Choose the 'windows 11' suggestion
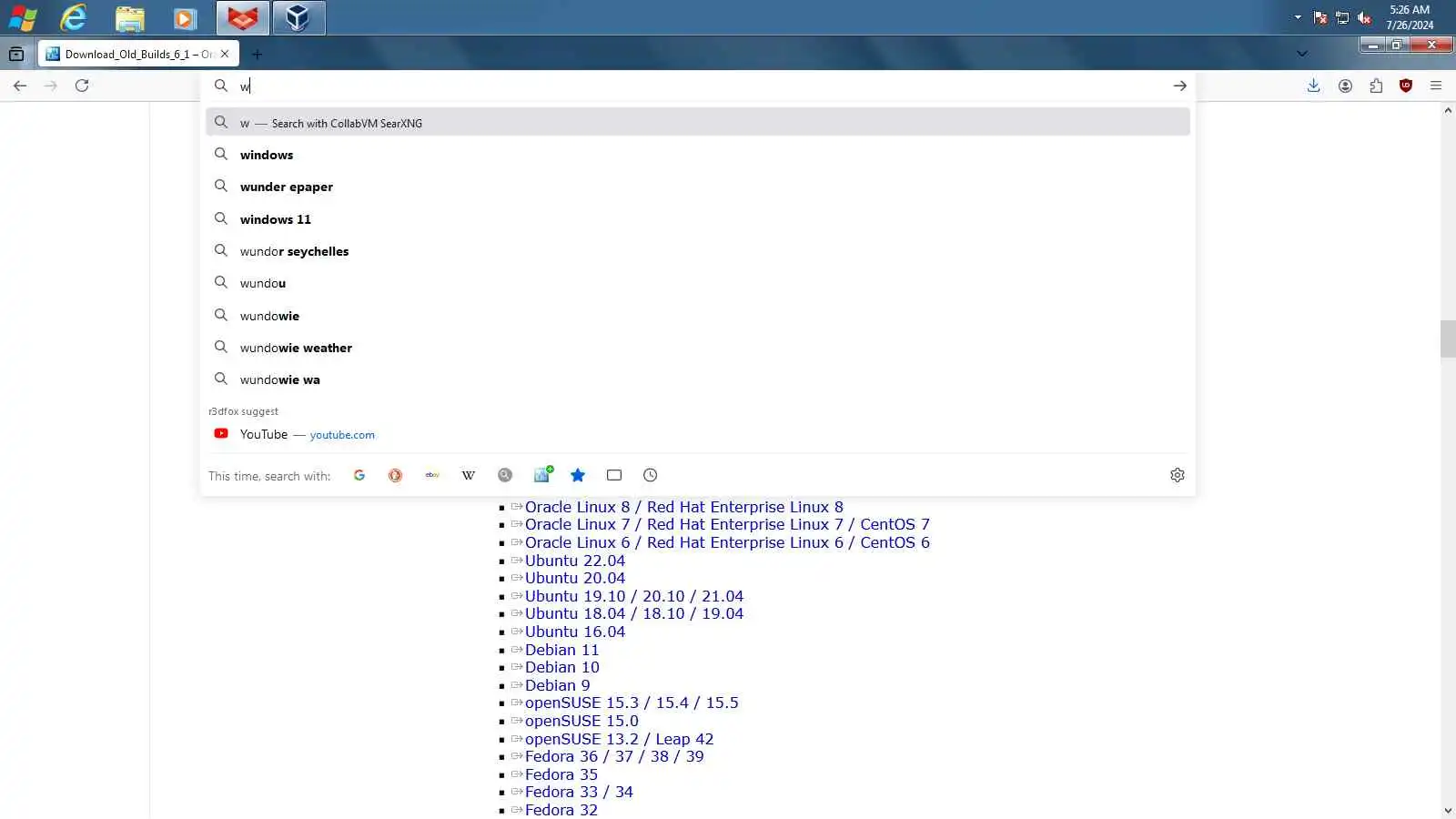 point(698,219)
